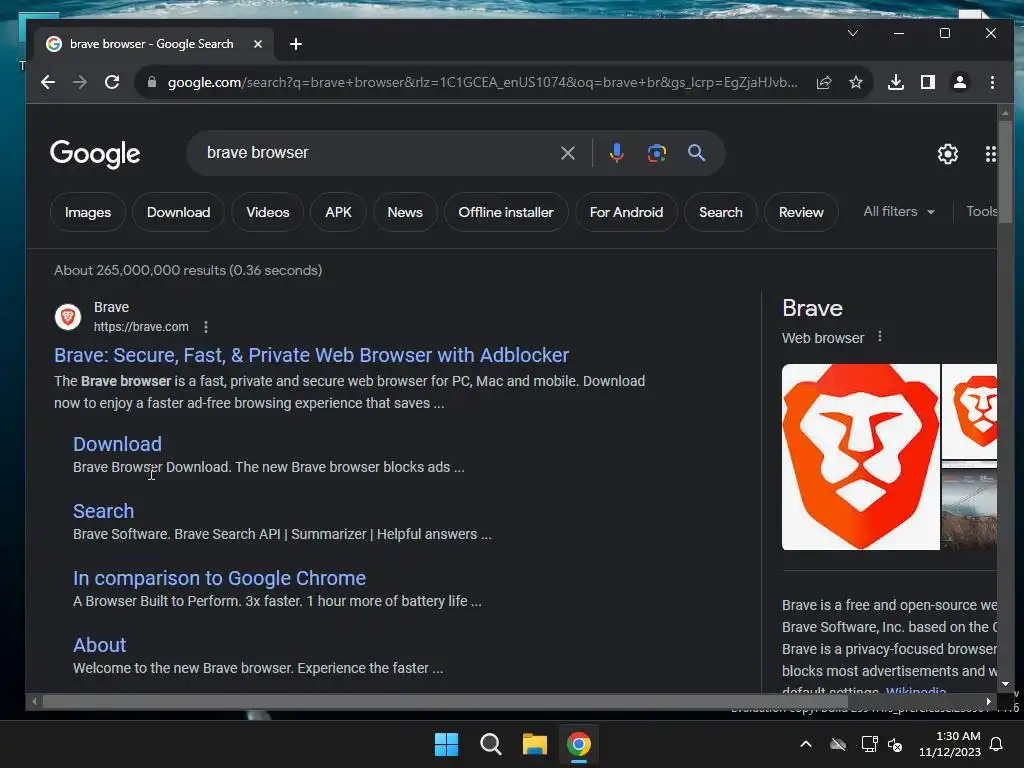Choose the For Android chip

626,212
